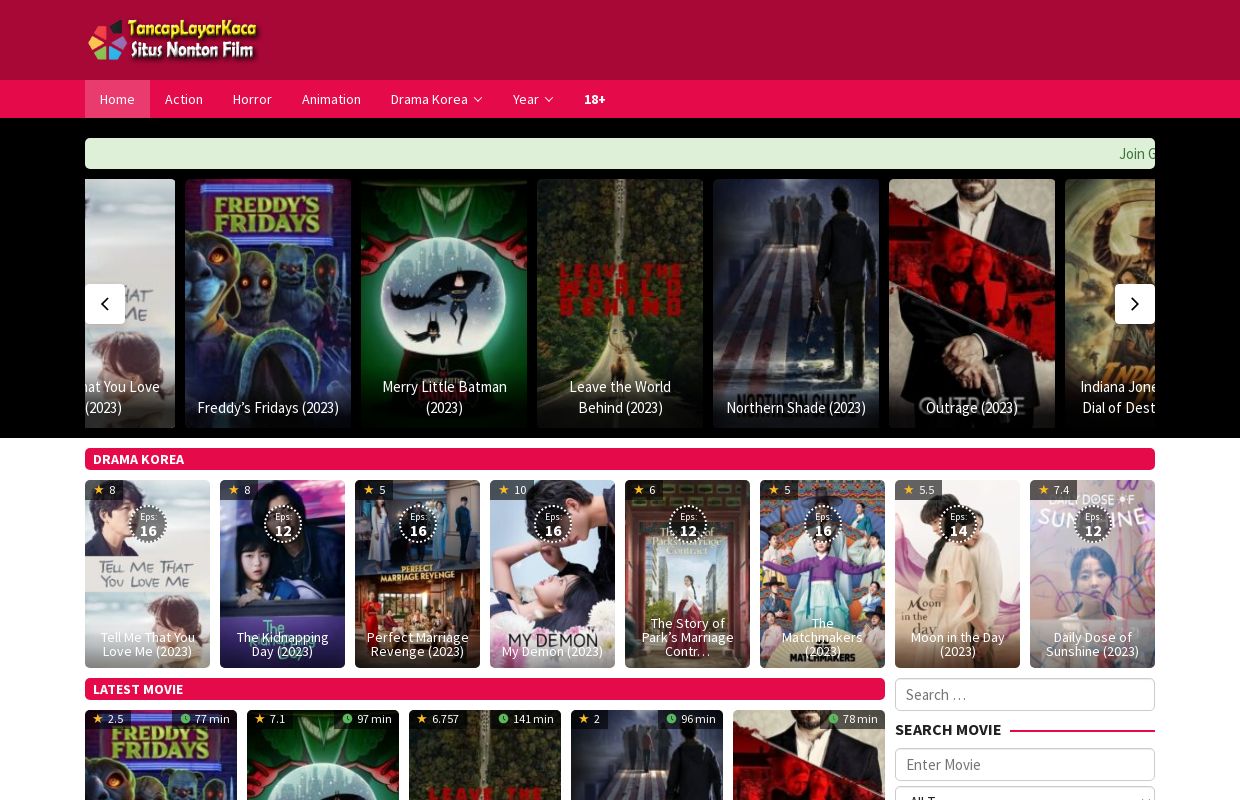Click the star icon on Moon in the Day card
This screenshot has width=1240, height=800.
[909, 490]
